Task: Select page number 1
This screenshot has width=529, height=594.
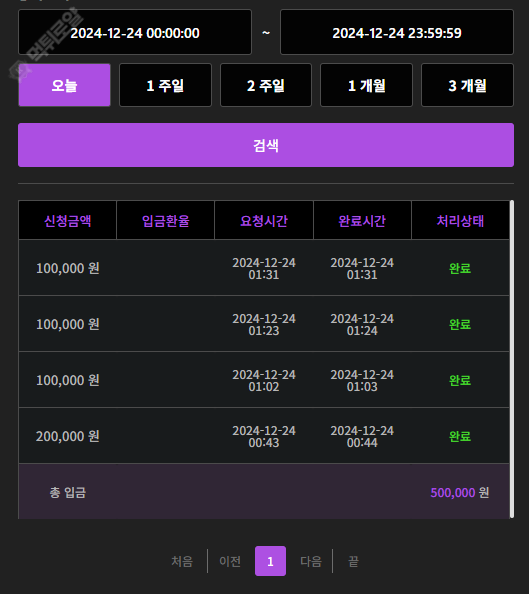Action: 271,561
